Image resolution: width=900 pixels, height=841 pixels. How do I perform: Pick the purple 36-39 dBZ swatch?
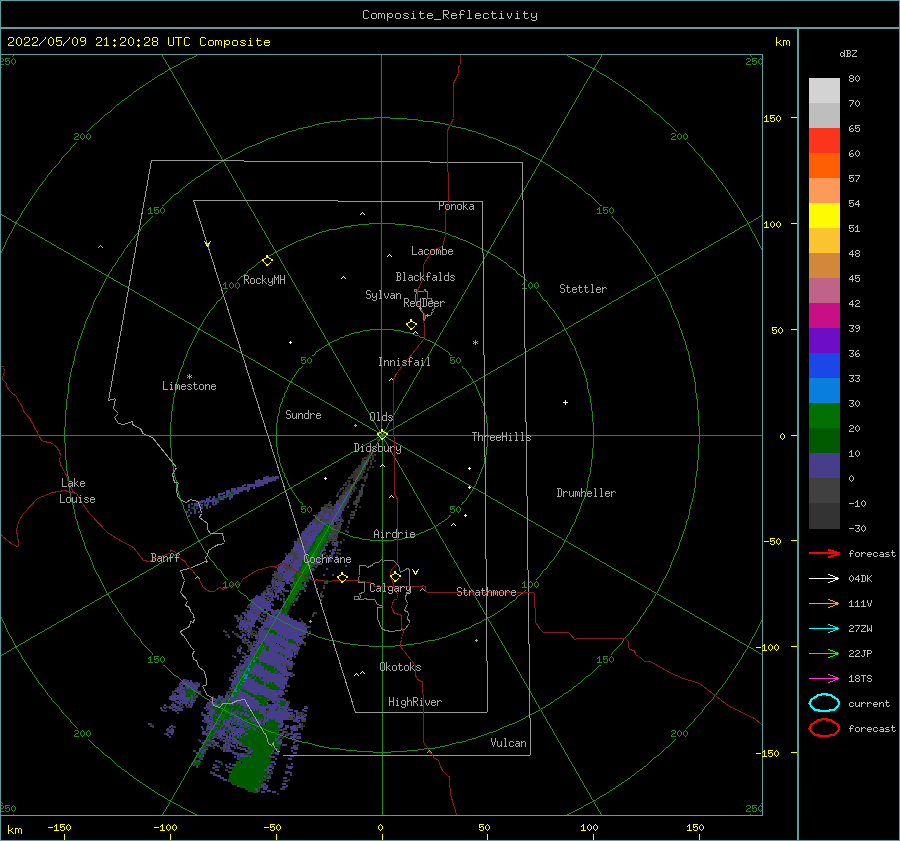[x=824, y=340]
